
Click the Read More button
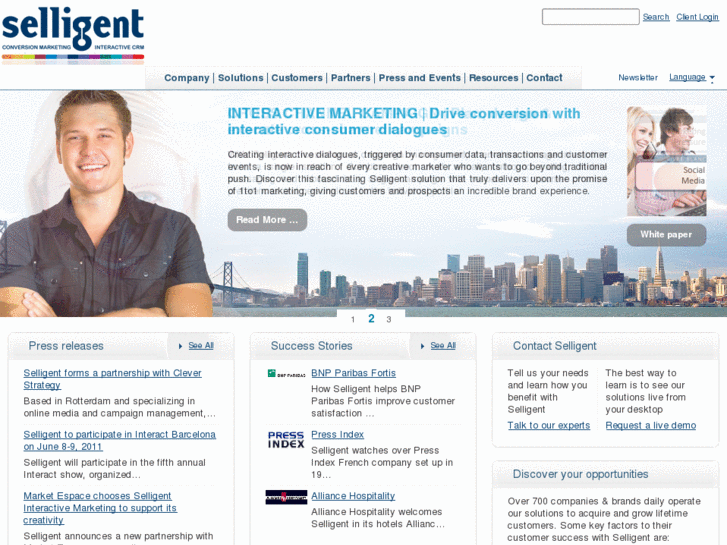[x=267, y=220]
